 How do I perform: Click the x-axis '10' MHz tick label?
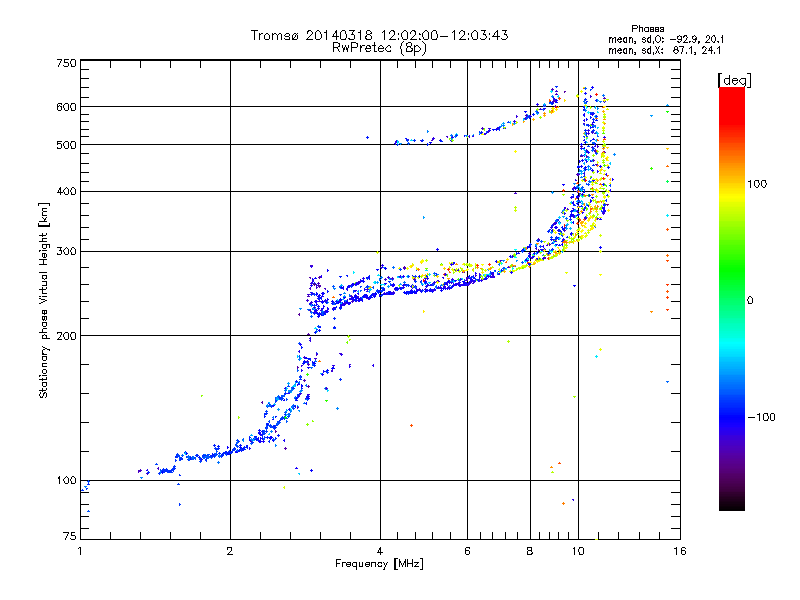click(x=578, y=551)
